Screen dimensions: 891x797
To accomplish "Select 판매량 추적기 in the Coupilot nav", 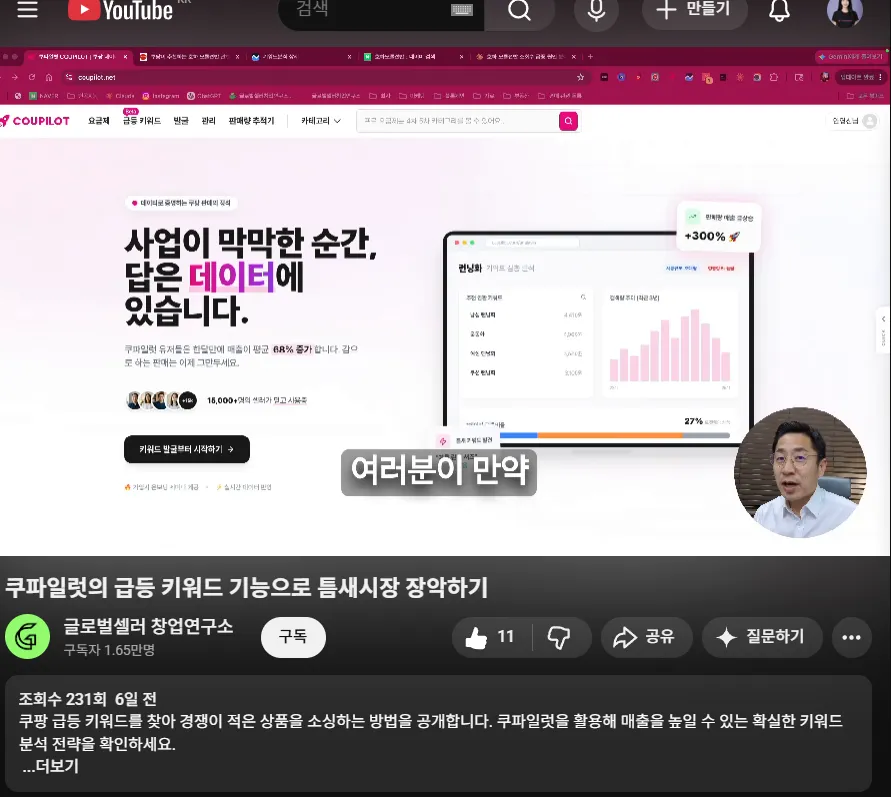I will tap(251, 121).
